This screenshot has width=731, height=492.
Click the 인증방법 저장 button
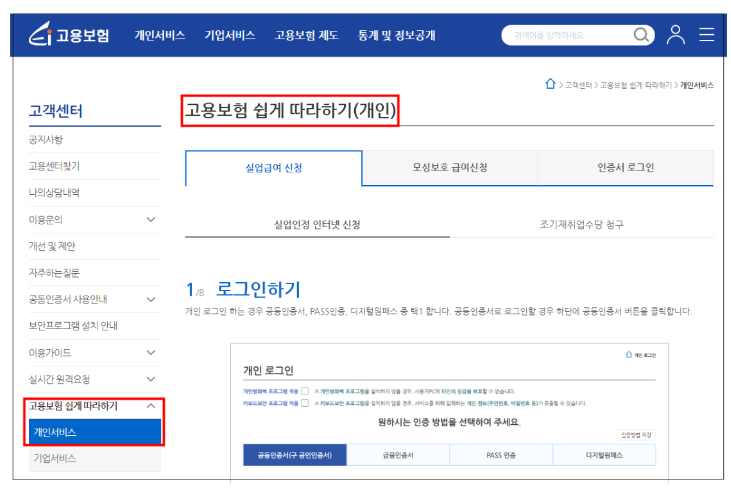pos(636,435)
